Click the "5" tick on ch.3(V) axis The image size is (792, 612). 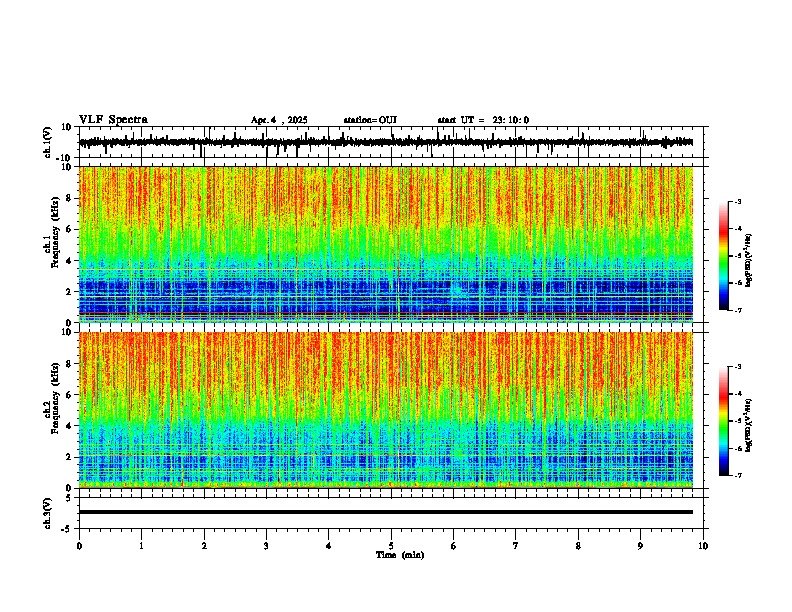pos(70,498)
